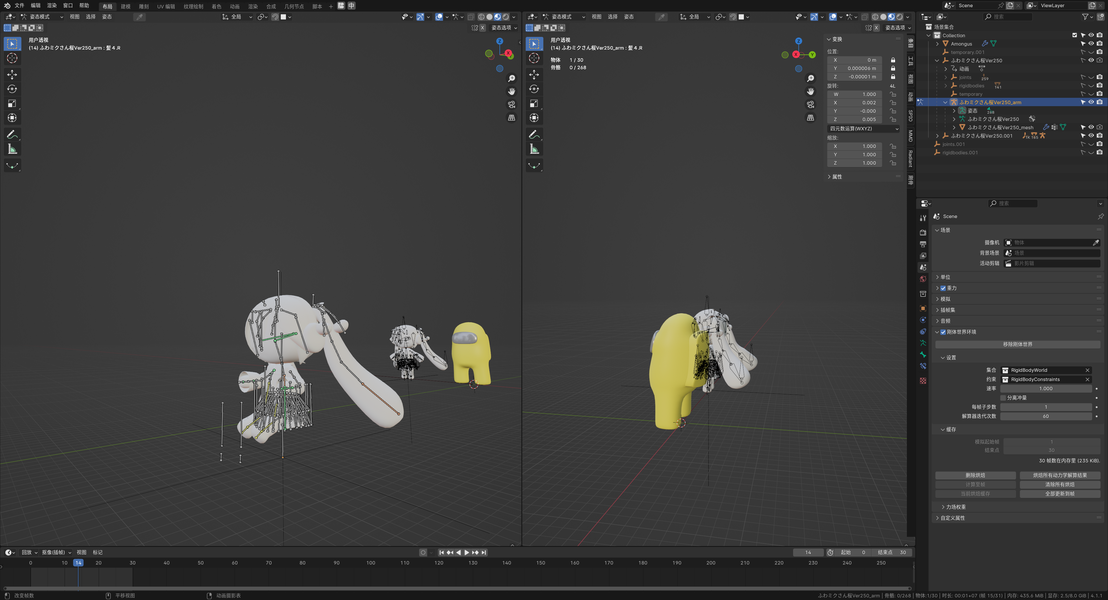The height and width of the screenshot is (600, 1108).
Task: Click the pan hand icon in left viewport
Action: 512,91
